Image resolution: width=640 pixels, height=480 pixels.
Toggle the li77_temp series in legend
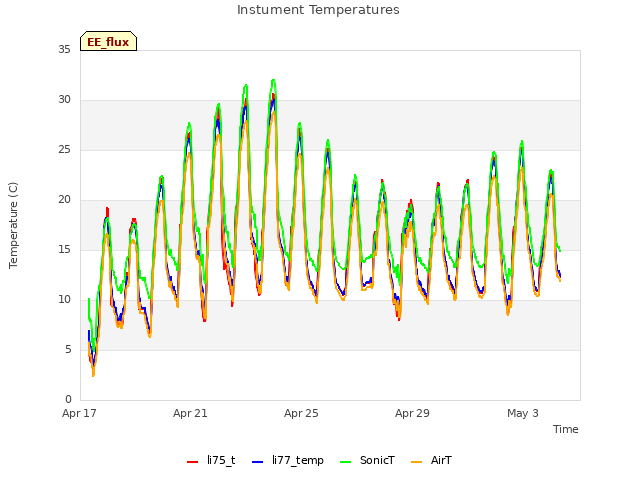(x=288, y=460)
